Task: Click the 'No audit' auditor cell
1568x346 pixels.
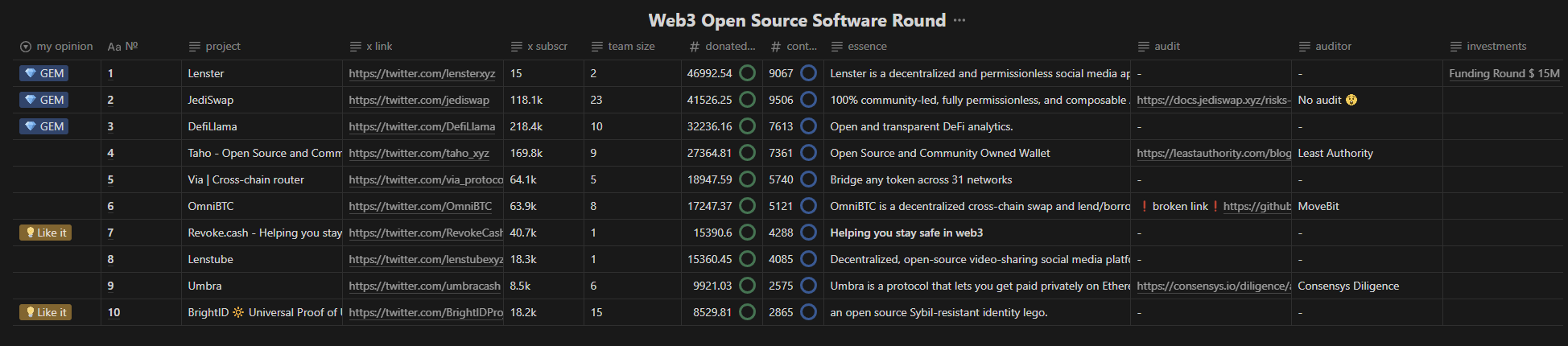Action: [1367, 100]
